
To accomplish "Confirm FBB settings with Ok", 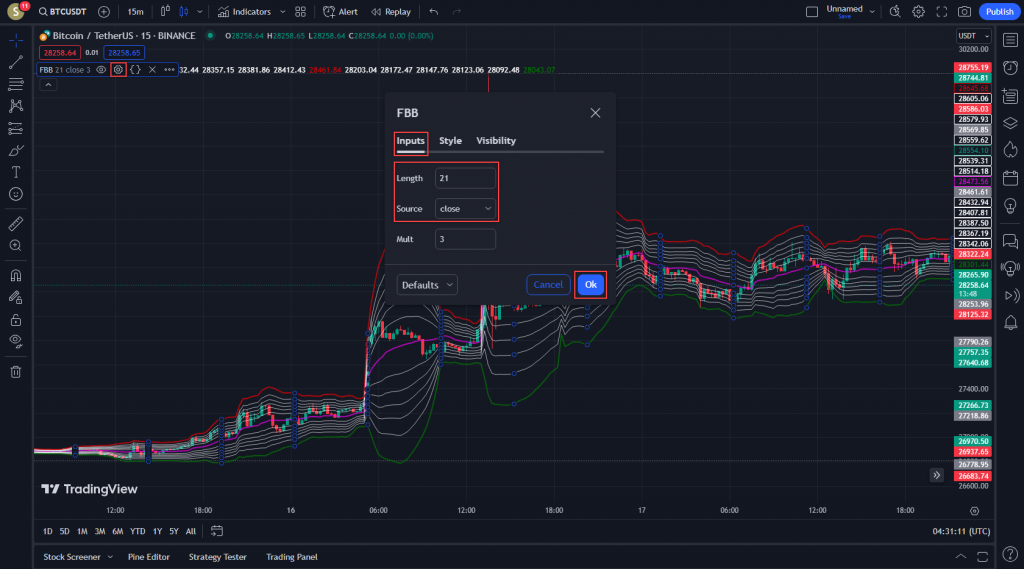I will [x=590, y=285].
